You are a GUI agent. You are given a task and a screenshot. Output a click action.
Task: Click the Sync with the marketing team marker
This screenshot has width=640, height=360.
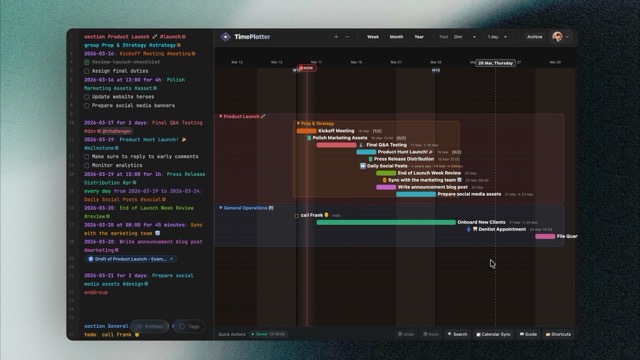click(x=384, y=180)
